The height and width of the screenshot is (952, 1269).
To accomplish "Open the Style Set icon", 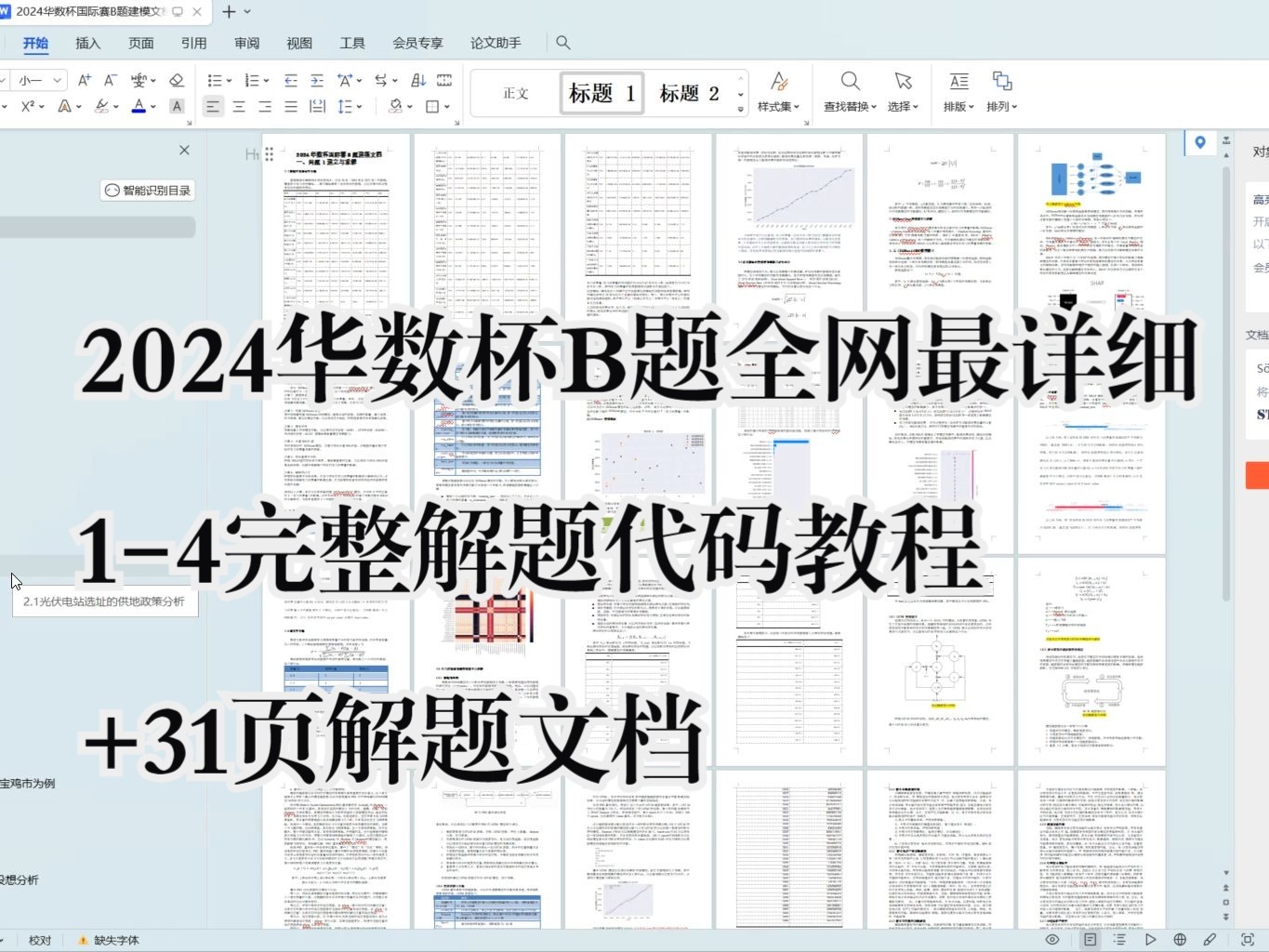I will coord(779,81).
